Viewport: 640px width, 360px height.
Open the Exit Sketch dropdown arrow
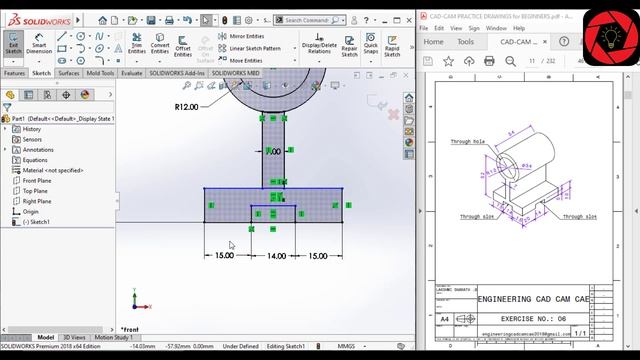click(x=13, y=62)
